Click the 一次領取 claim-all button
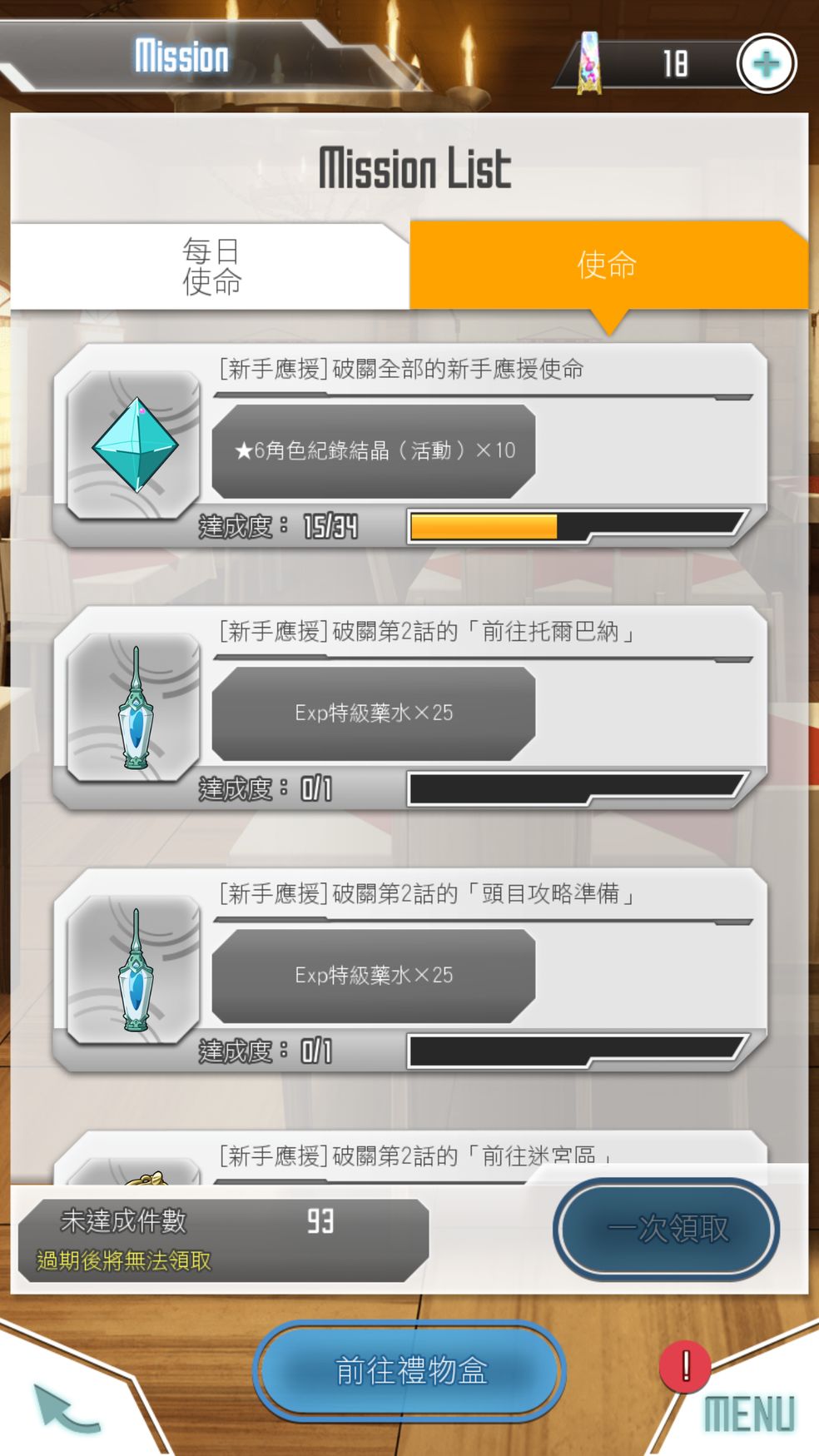 [667, 1229]
